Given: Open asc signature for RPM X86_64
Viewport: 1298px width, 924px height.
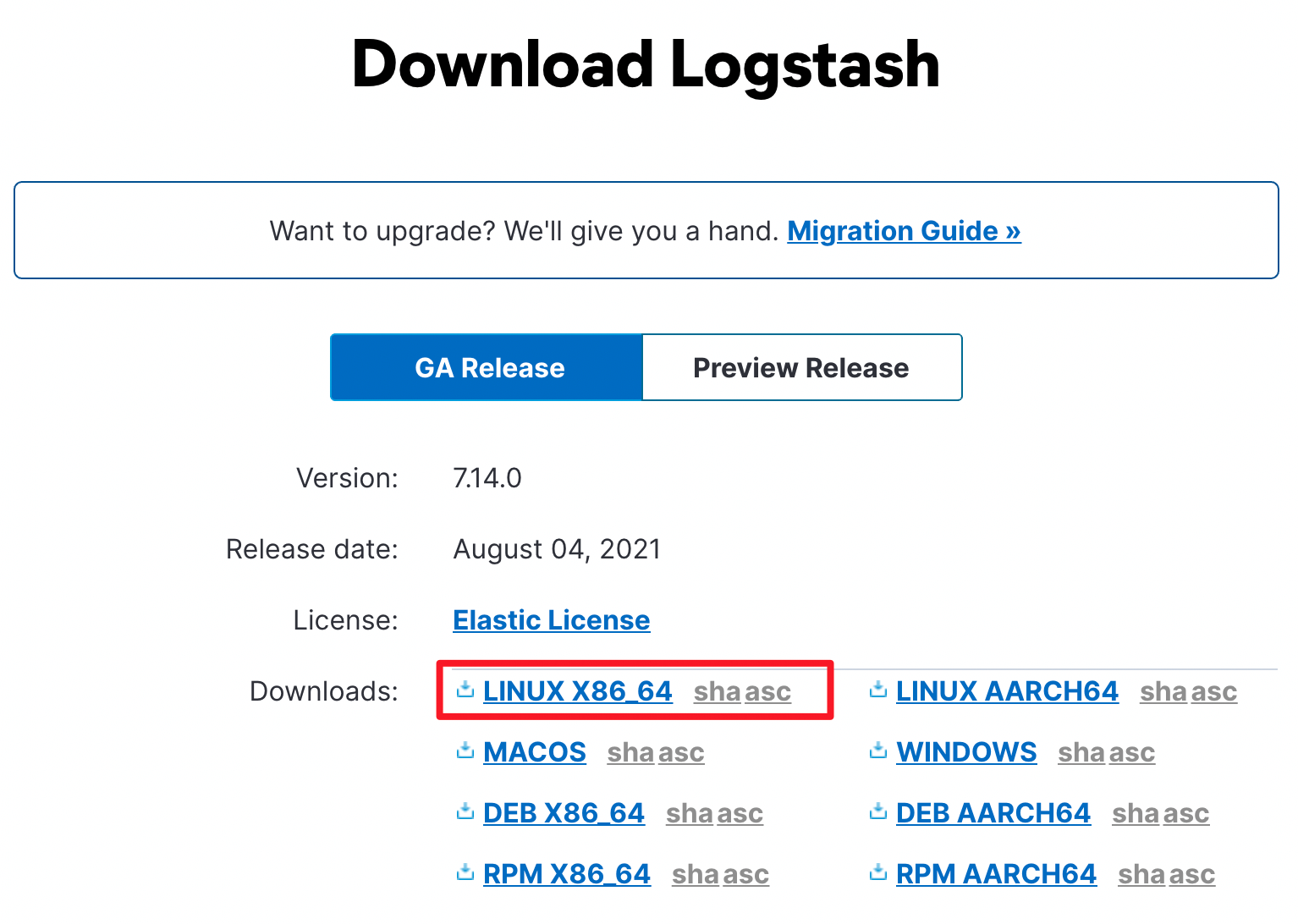Looking at the screenshot, I should click(x=746, y=875).
